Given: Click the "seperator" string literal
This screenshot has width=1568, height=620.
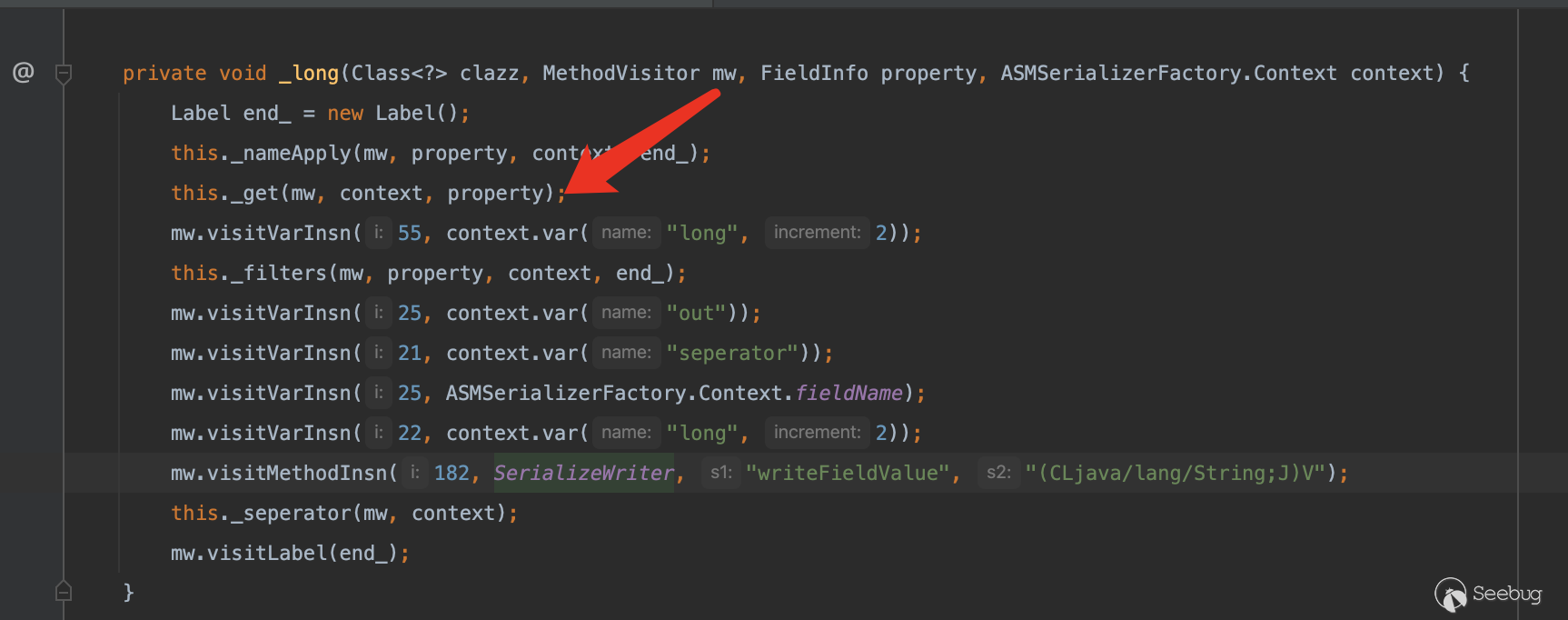Looking at the screenshot, I should (732, 353).
